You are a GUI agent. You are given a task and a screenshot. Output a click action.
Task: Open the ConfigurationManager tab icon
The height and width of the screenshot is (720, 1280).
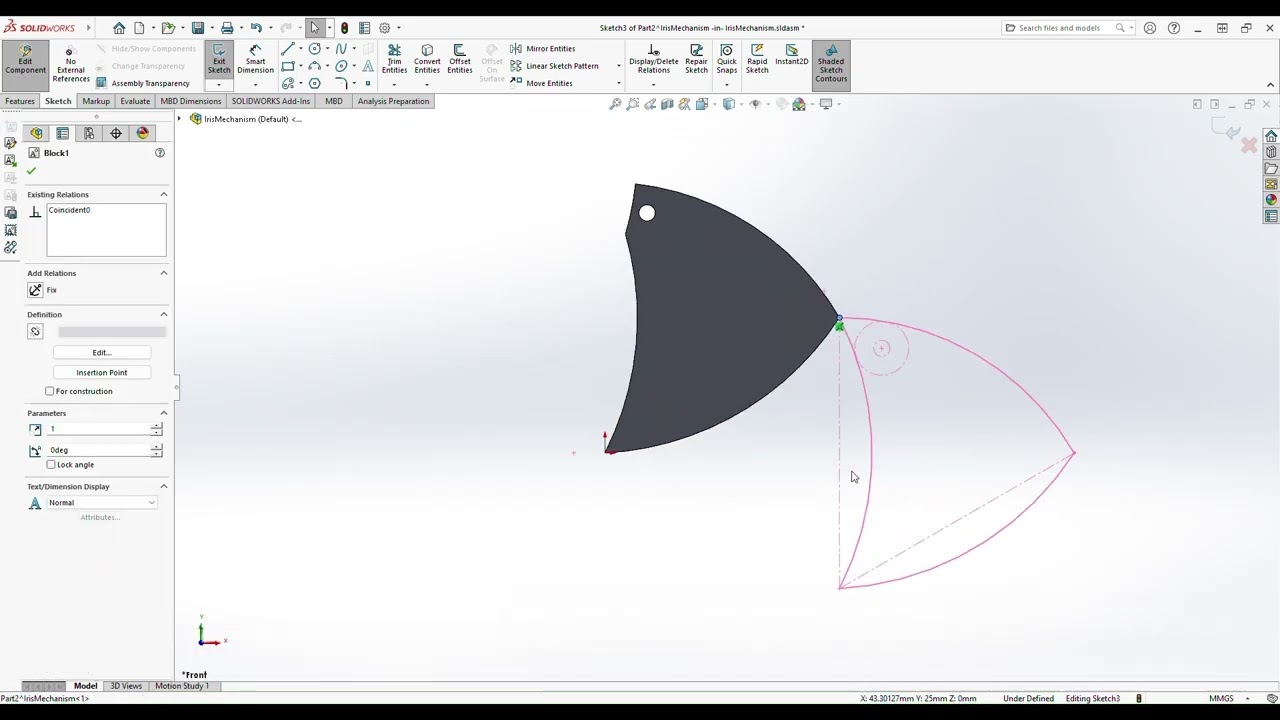pos(89,133)
